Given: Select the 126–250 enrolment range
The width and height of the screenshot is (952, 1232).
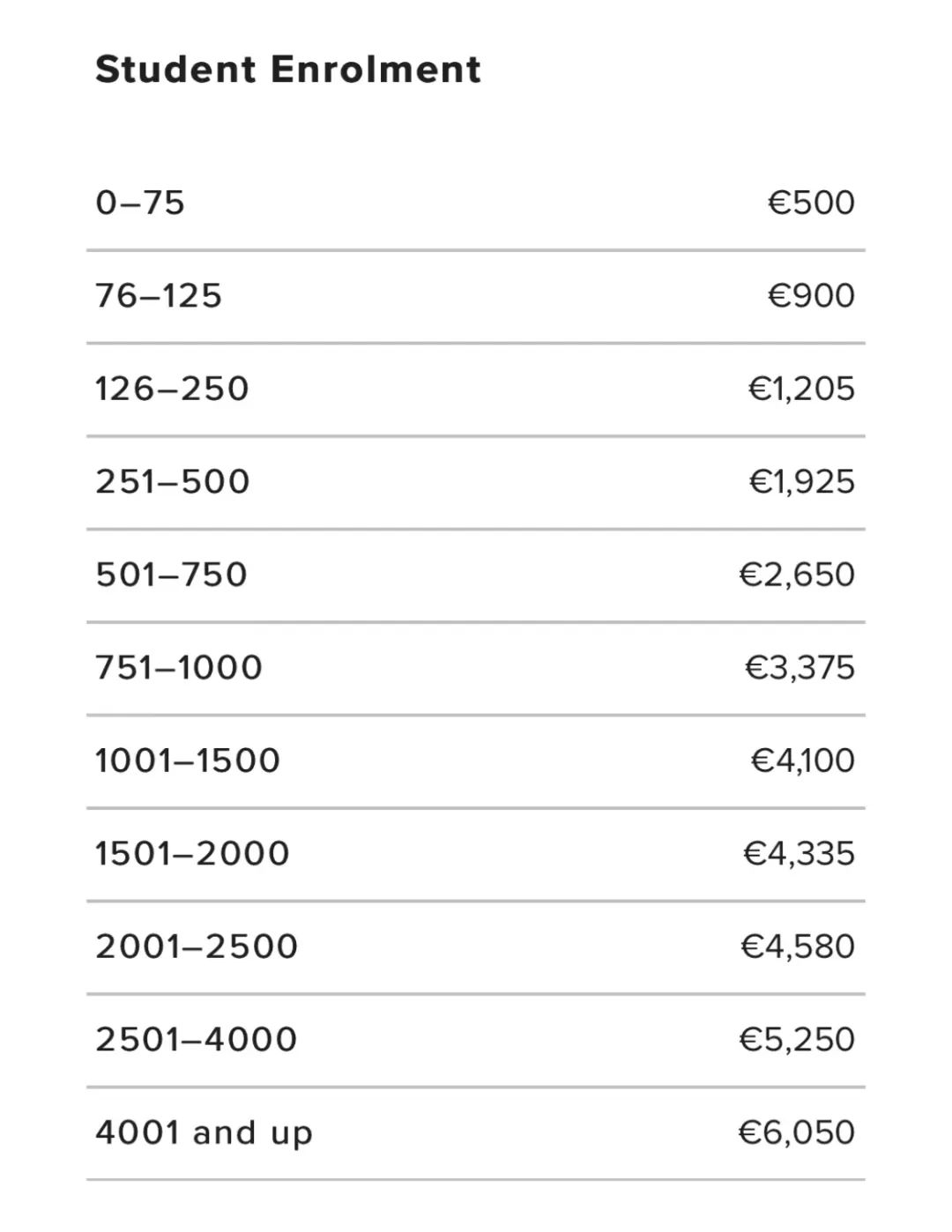Looking at the screenshot, I should tap(172, 389).
